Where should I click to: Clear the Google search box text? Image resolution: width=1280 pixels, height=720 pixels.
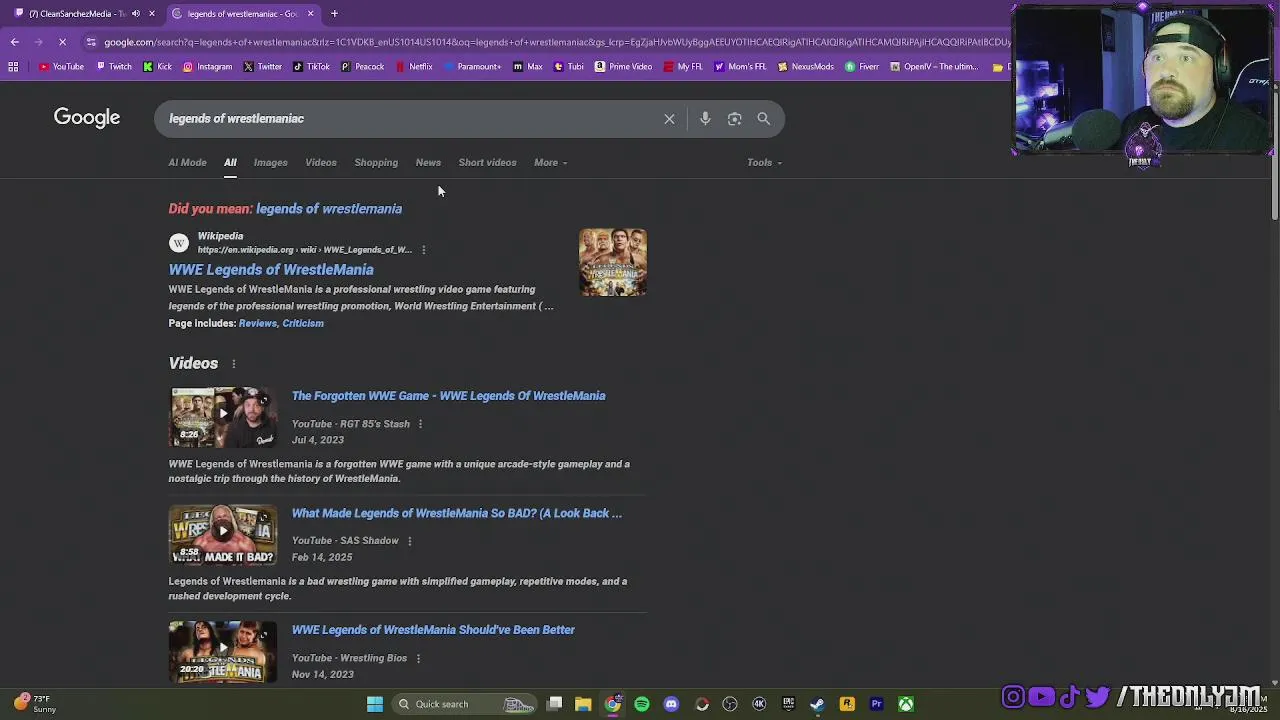(669, 119)
